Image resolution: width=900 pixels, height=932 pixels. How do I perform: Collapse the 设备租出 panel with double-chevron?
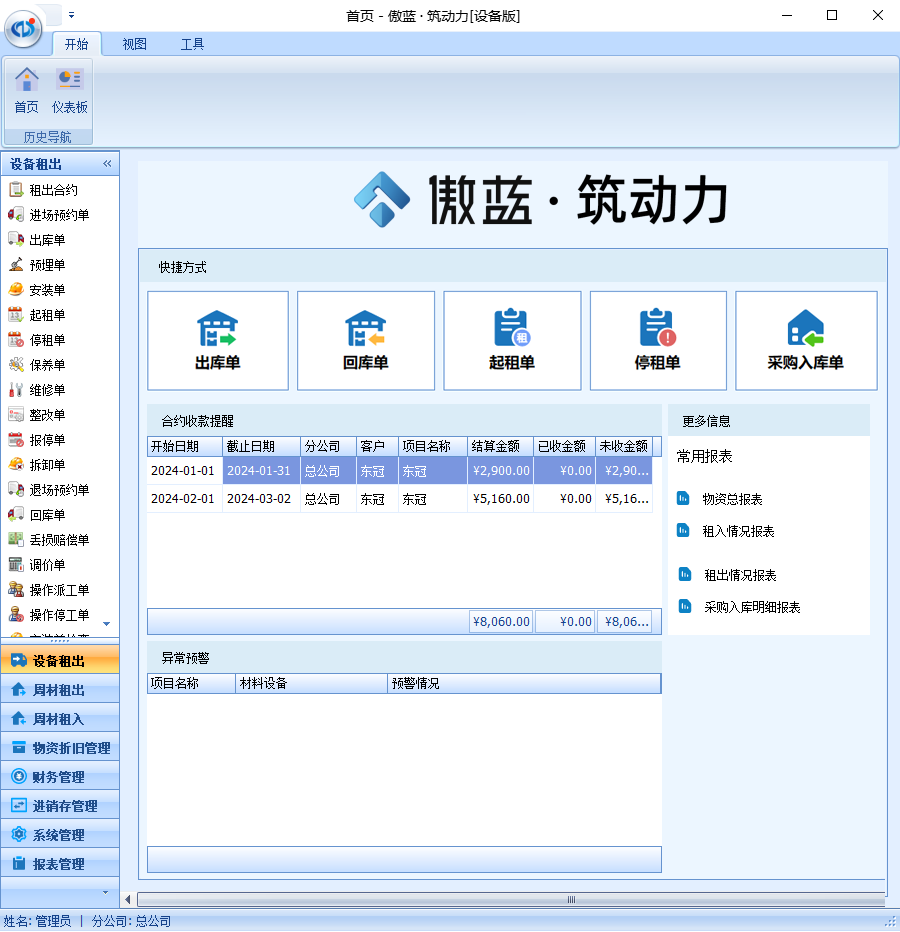tap(108, 163)
